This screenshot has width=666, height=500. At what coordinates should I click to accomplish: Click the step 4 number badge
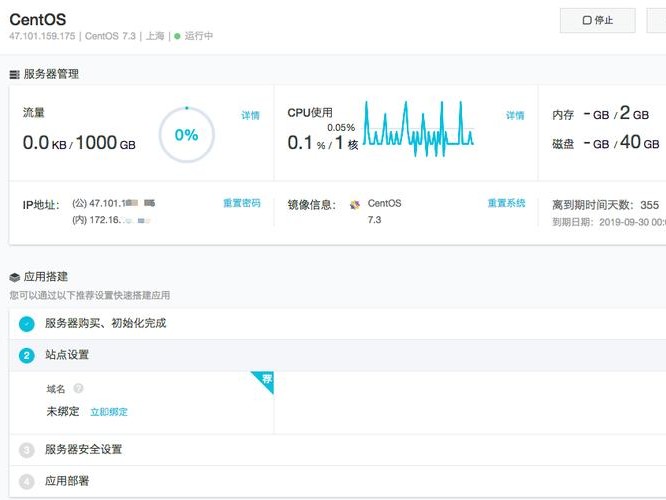pos(27,482)
